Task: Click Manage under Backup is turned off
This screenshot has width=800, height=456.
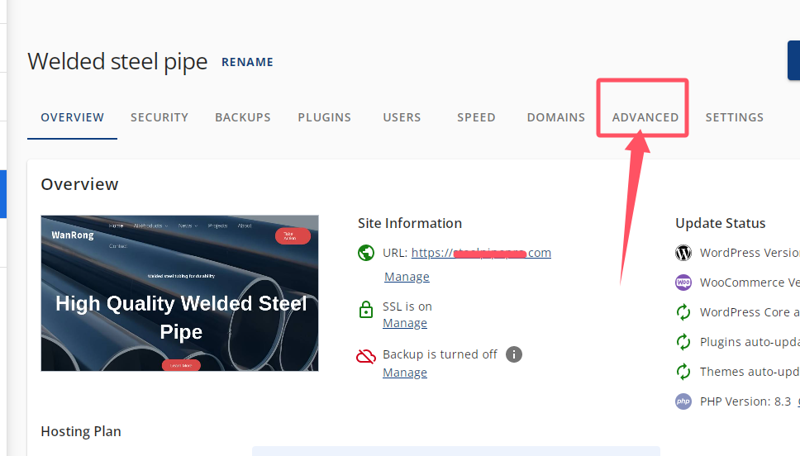Action: point(404,373)
